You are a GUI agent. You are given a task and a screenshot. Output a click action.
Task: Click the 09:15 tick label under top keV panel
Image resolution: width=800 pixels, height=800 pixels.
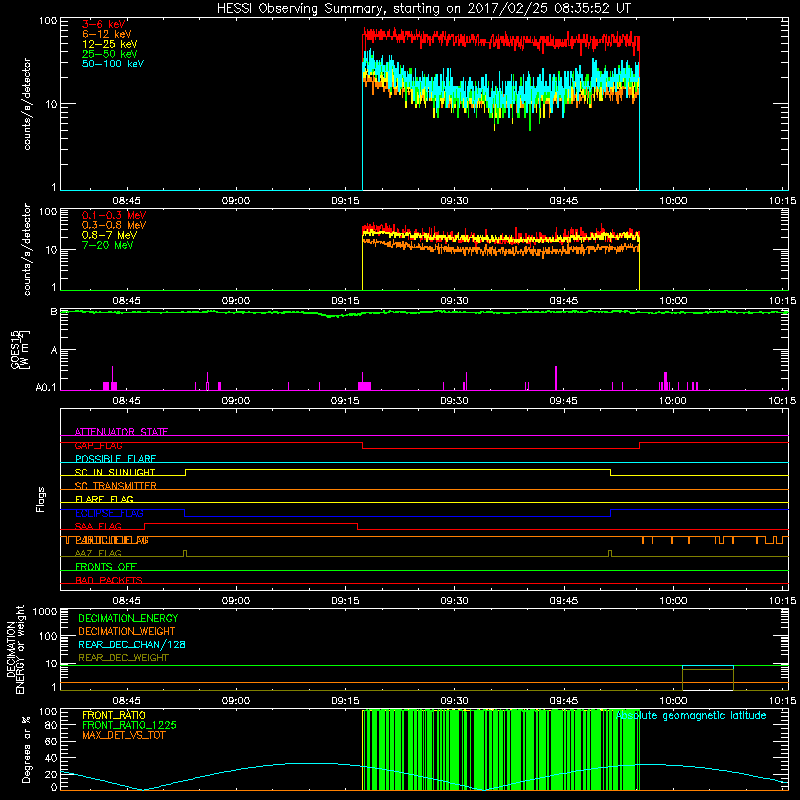pos(345,201)
